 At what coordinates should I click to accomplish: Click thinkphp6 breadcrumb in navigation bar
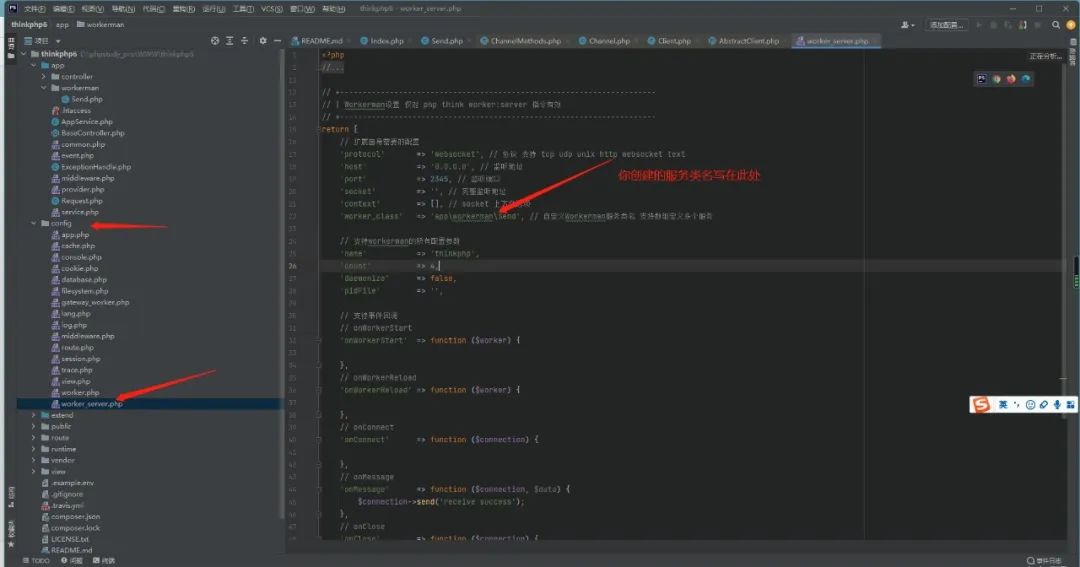[29, 25]
